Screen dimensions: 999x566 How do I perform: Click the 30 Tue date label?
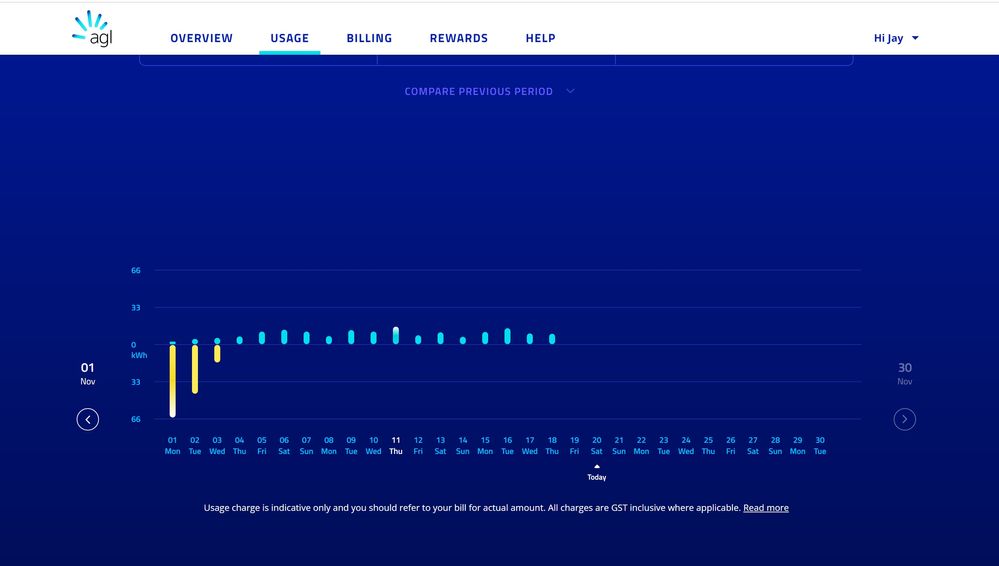[x=820, y=445]
